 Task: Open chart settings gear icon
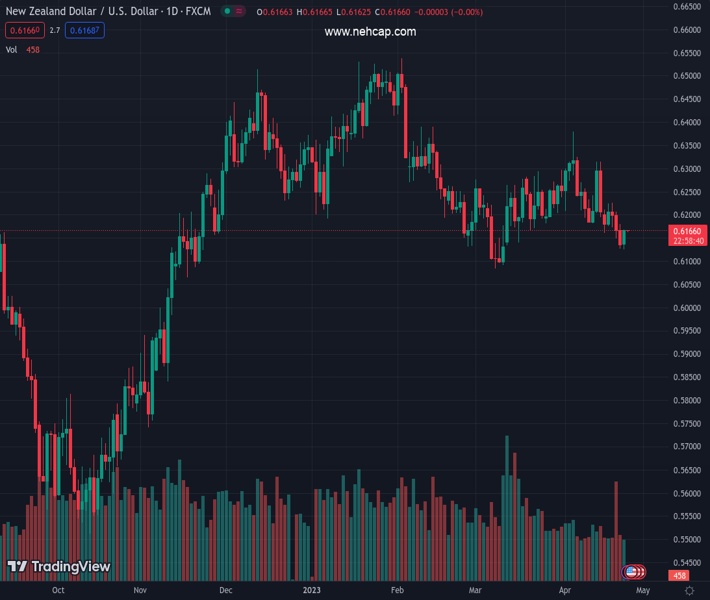(689, 591)
